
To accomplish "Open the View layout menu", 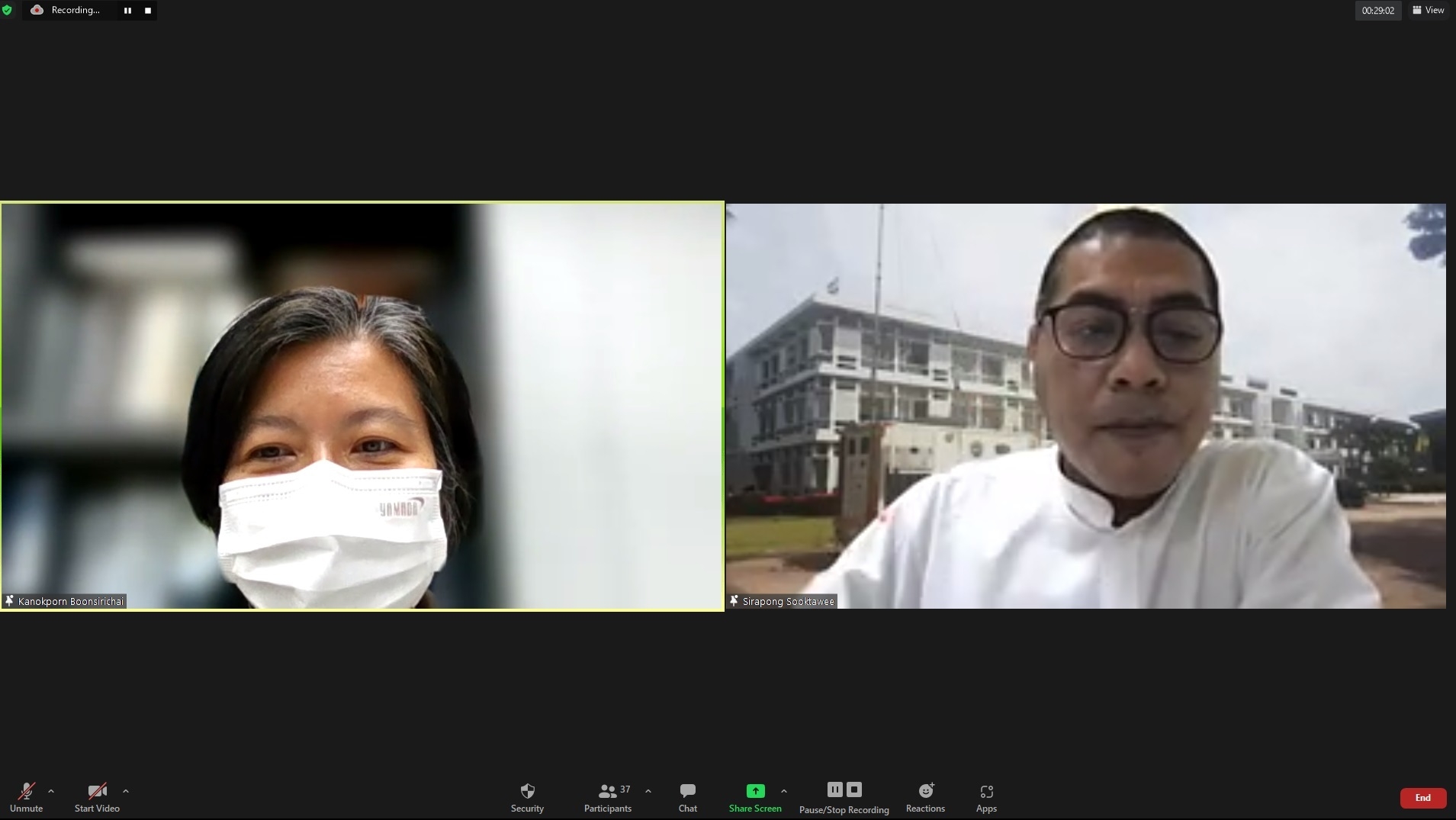I will coord(1429,10).
